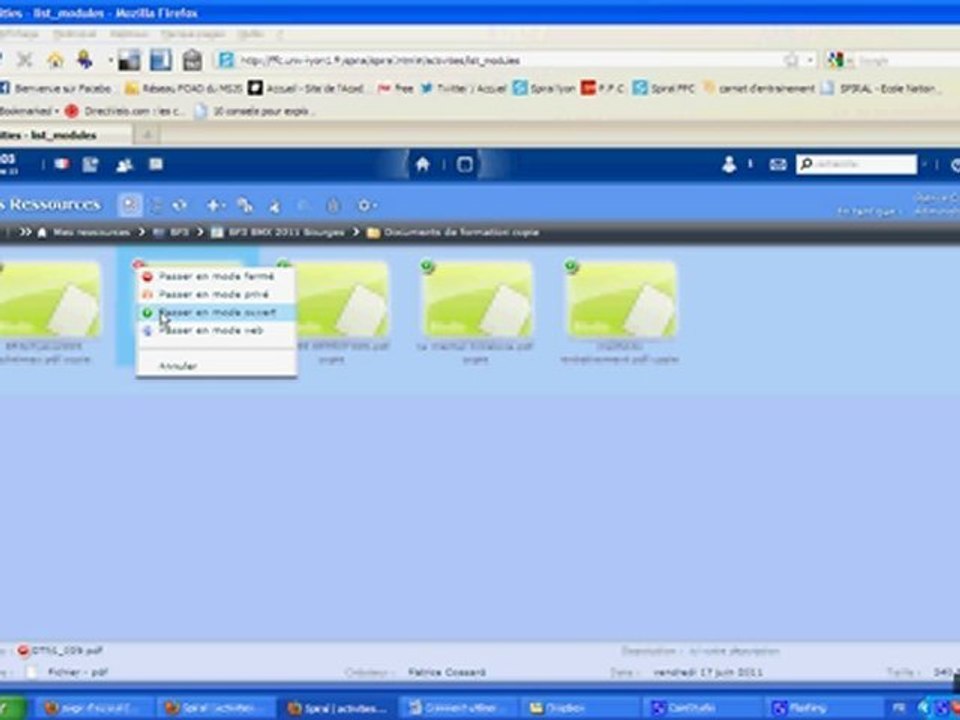Image resolution: width=960 pixels, height=720 pixels.
Task: Click the cut scissors icon in Ressources toolbar
Action: 275,206
